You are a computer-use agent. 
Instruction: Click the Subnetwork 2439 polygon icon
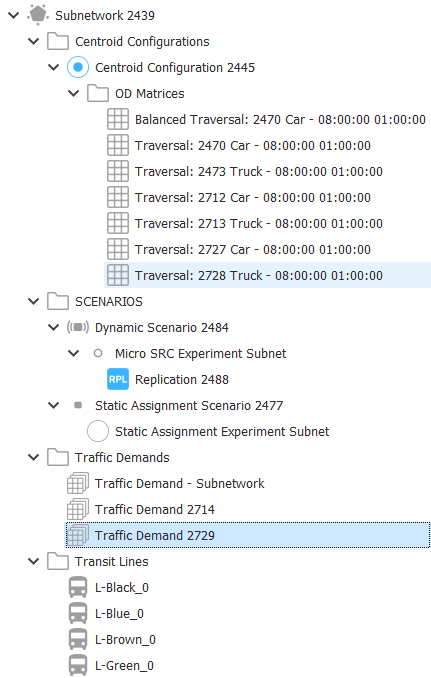coord(38,15)
